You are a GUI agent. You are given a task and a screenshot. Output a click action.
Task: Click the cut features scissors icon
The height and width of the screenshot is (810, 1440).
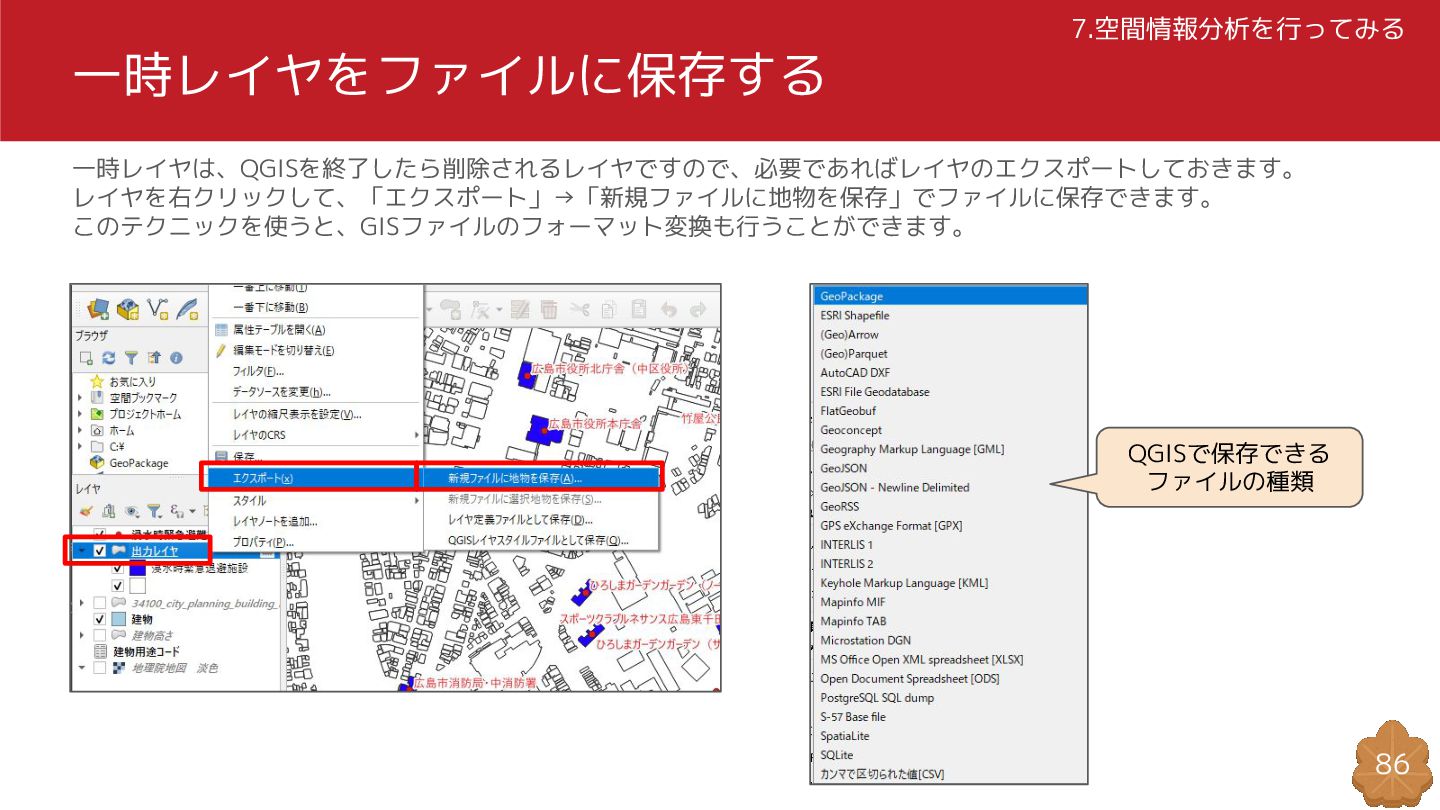(x=579, y=309)
